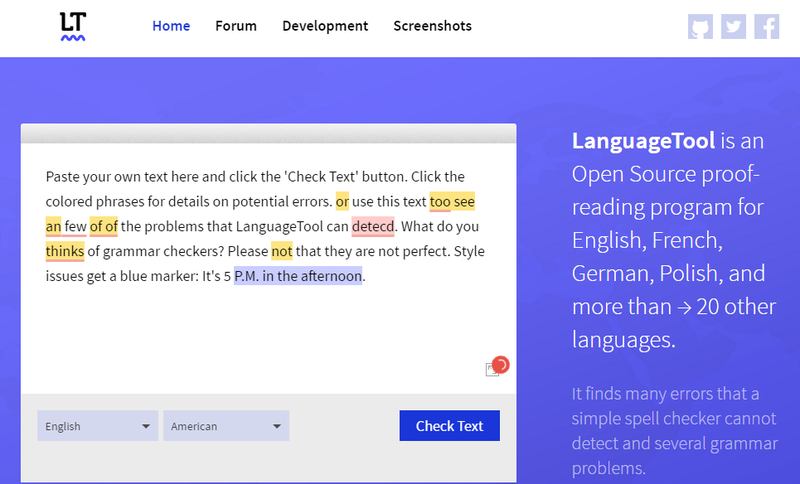Click the highlighted word 'thinks'

65,251
